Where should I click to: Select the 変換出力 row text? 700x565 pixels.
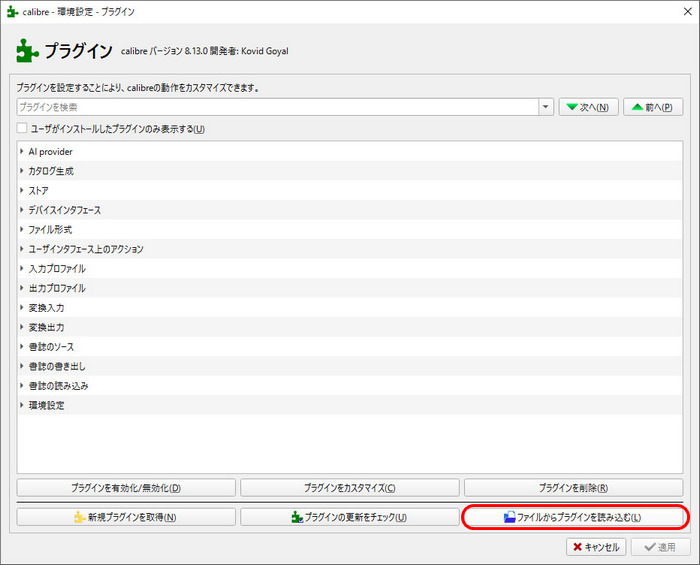46,327
